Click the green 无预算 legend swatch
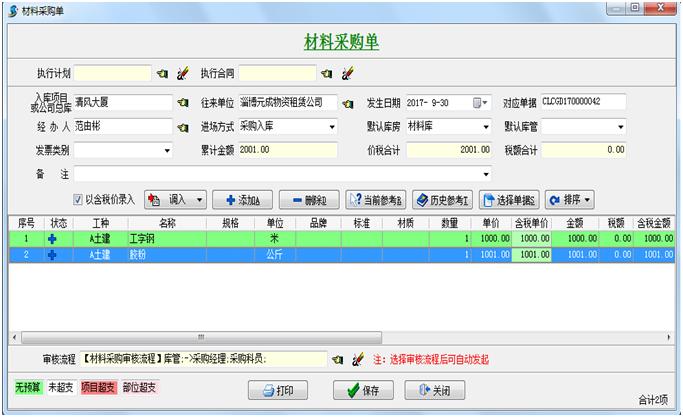Image resolution: width=683 pixels, height=417 pixels. [x=27, y=387]
